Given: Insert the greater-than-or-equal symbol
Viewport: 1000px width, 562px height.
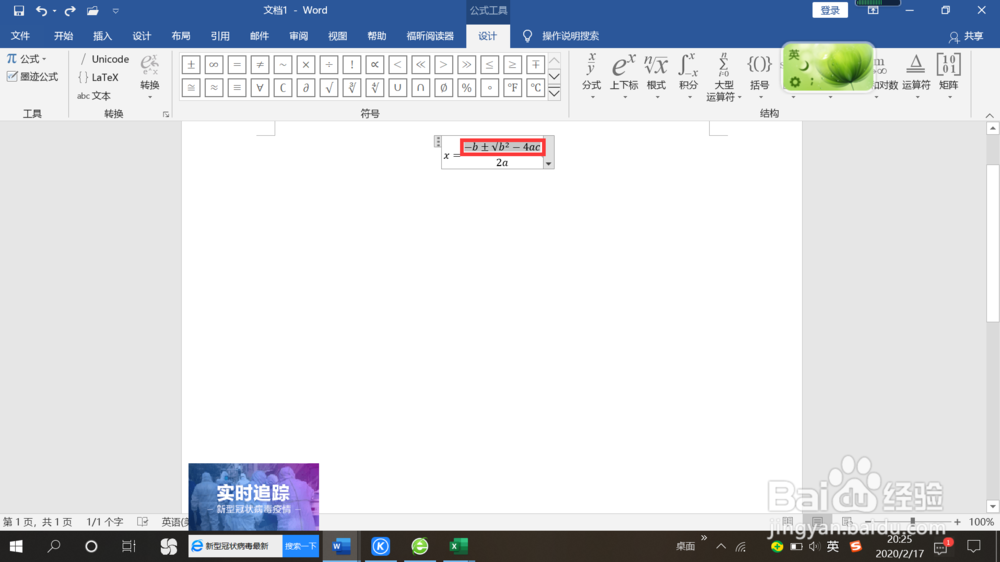Looking at the screenshot, I should point(512,64).
